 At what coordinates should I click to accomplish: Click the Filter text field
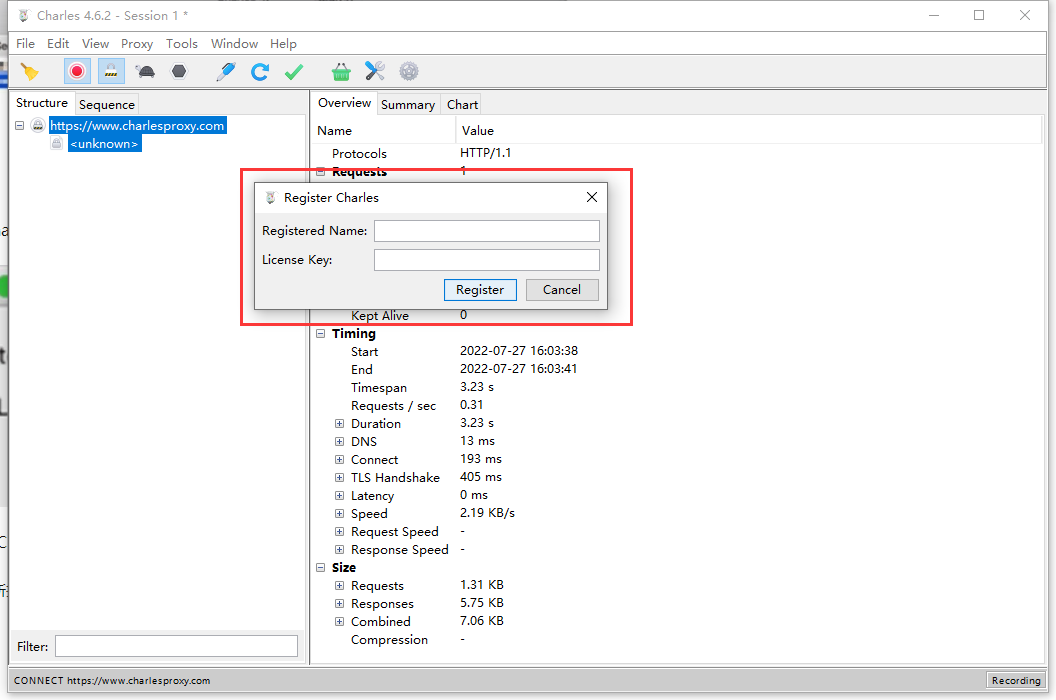coord(176,646)
